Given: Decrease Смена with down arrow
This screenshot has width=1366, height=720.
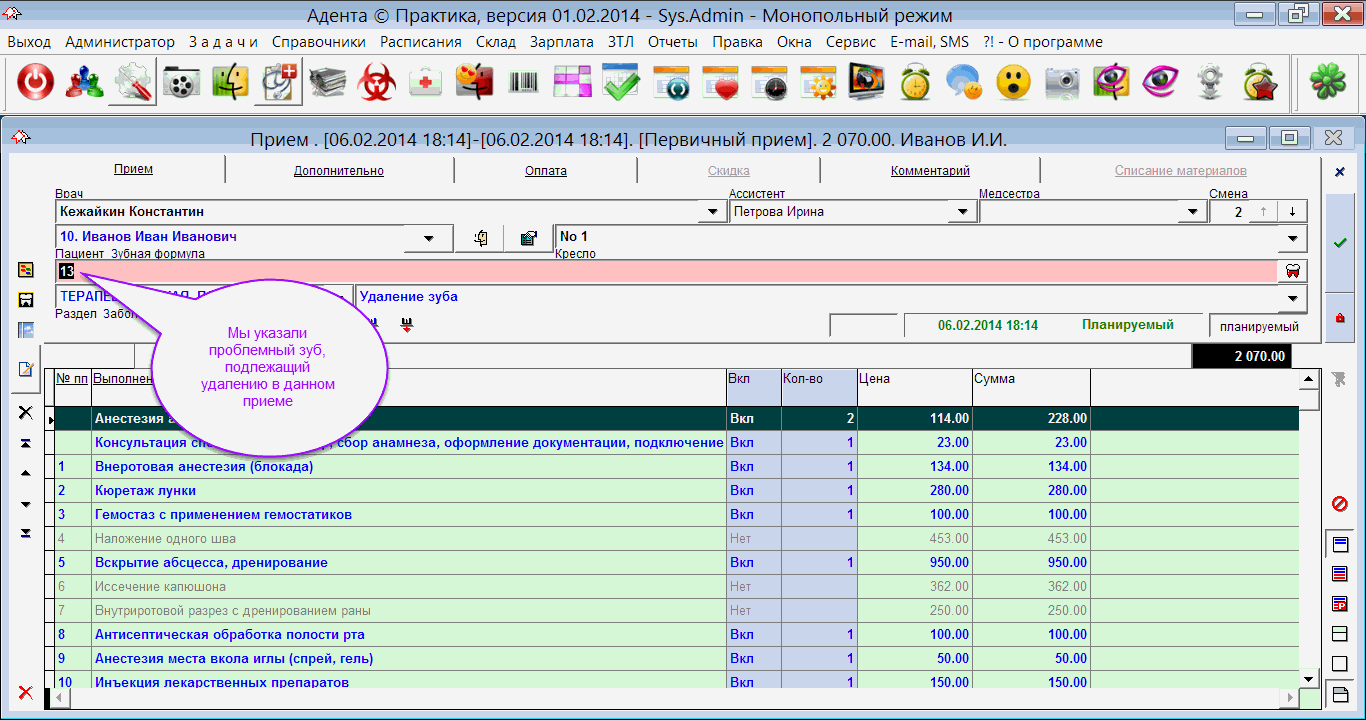Looking at the screenshot, I should coord(1292,212).
